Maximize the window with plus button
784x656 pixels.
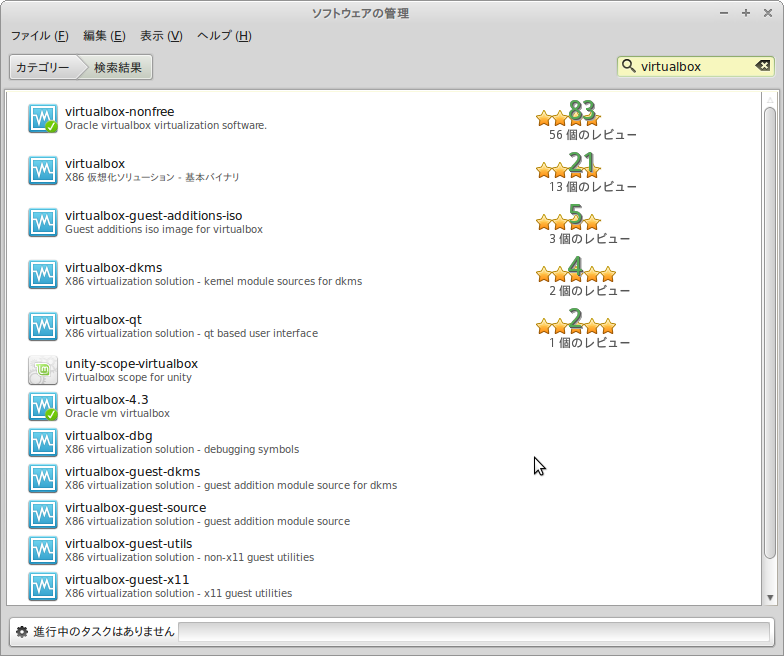point(746,13)
